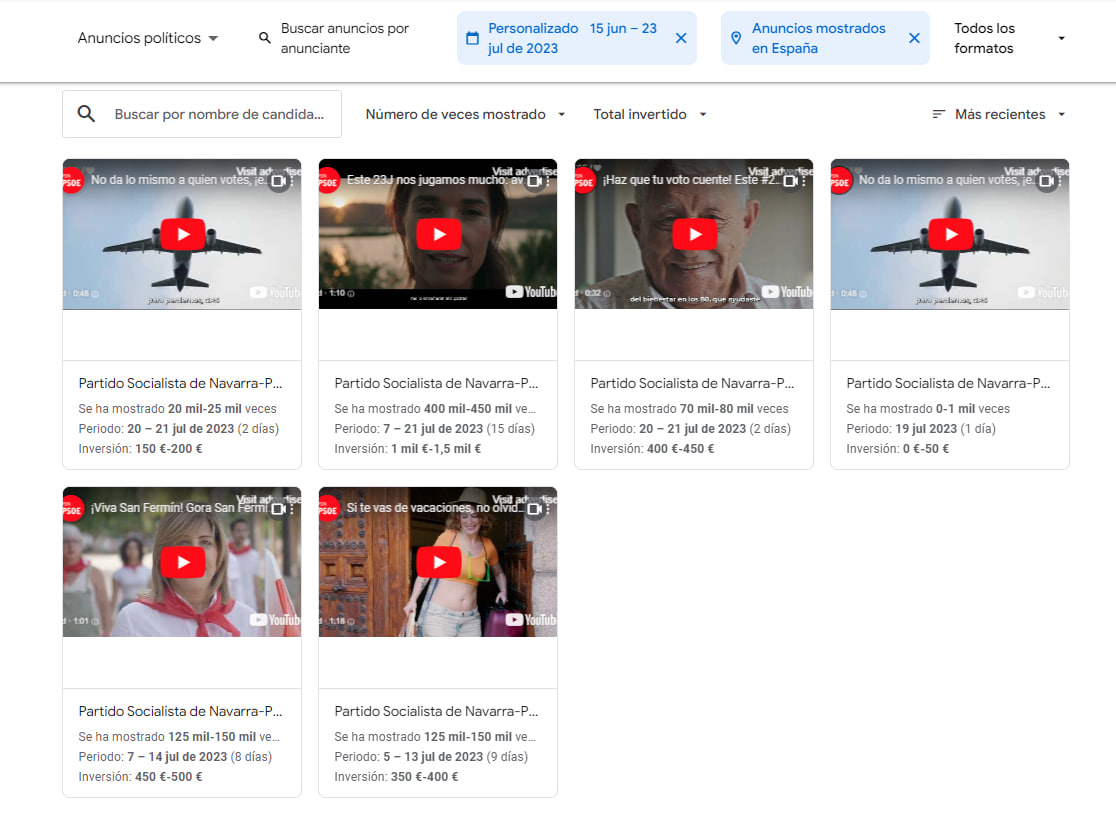
Task: Click advertiser name on the 0-1 mil veces card
Action: (x=948, y=383)
